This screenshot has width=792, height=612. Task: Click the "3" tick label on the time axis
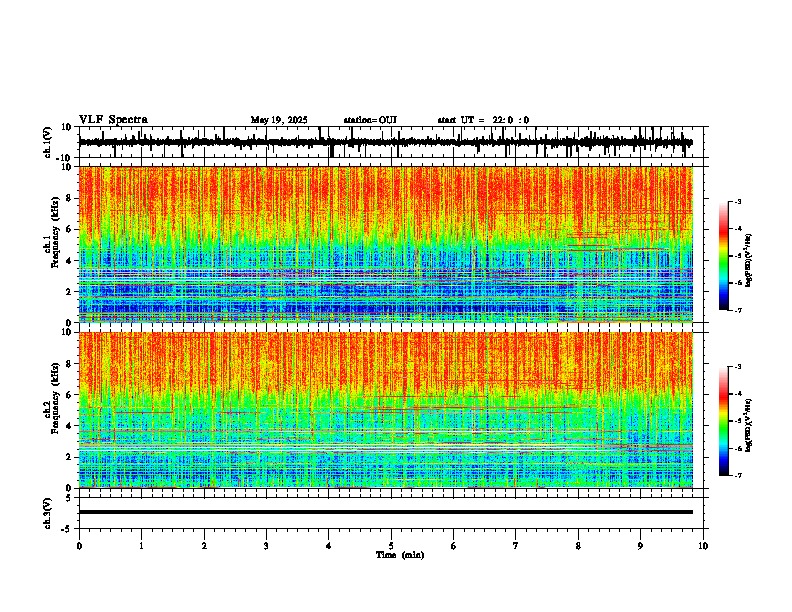coord(266,546)
